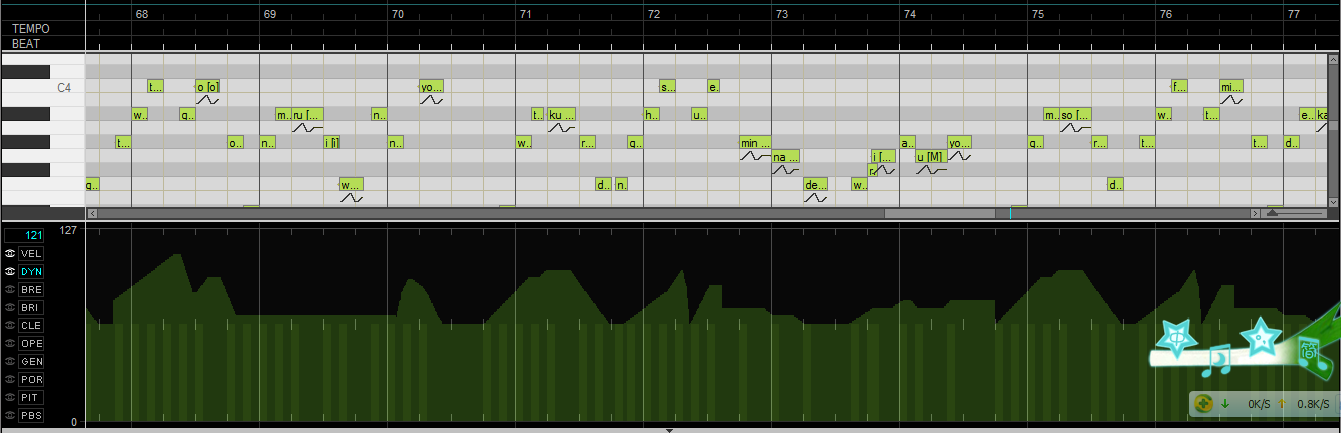Select the POR parameter button
The image size is (1341, 433).
(x=31, y=380)
